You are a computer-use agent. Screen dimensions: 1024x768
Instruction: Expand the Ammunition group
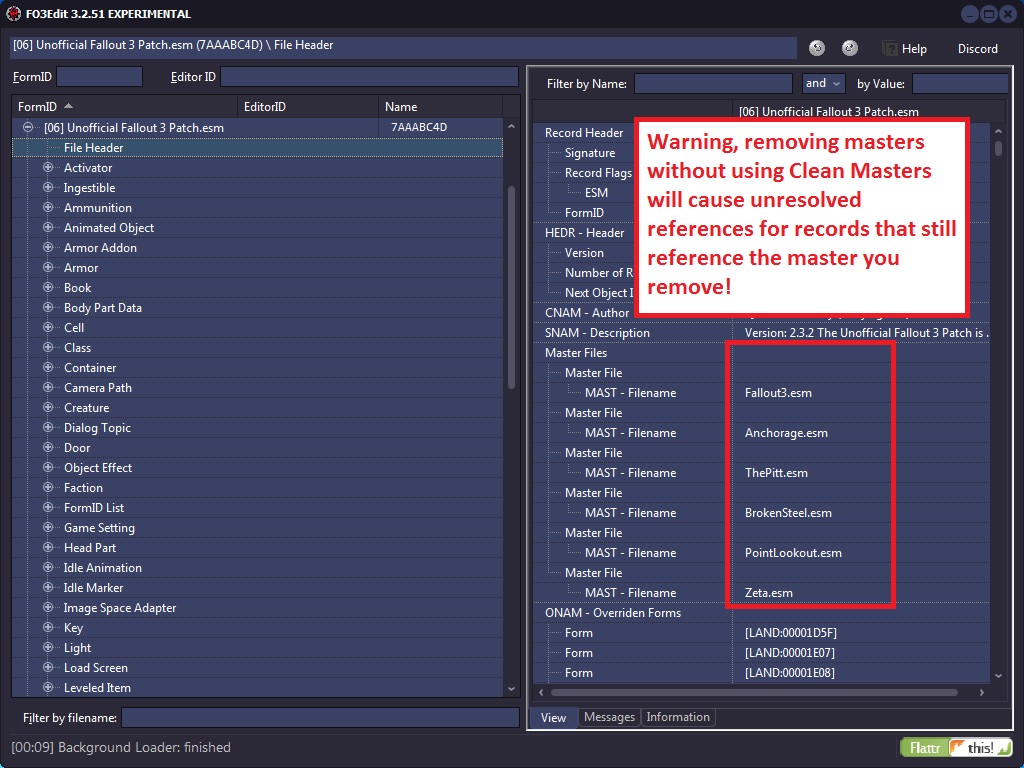point(48,207)
